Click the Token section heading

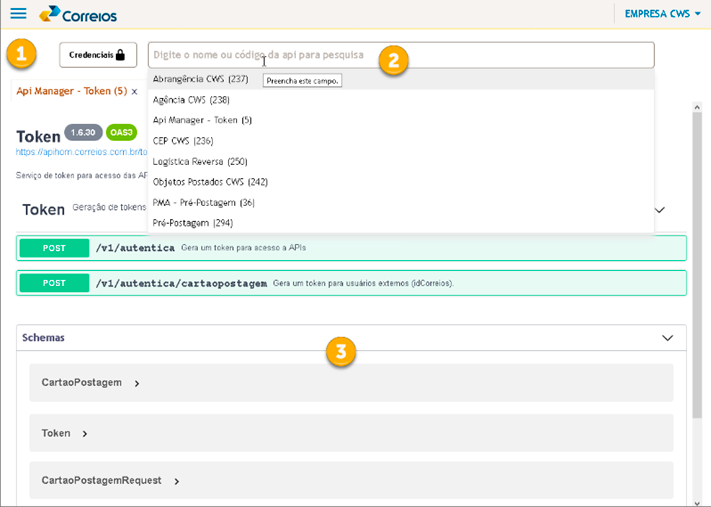click(x=44, y=210)
